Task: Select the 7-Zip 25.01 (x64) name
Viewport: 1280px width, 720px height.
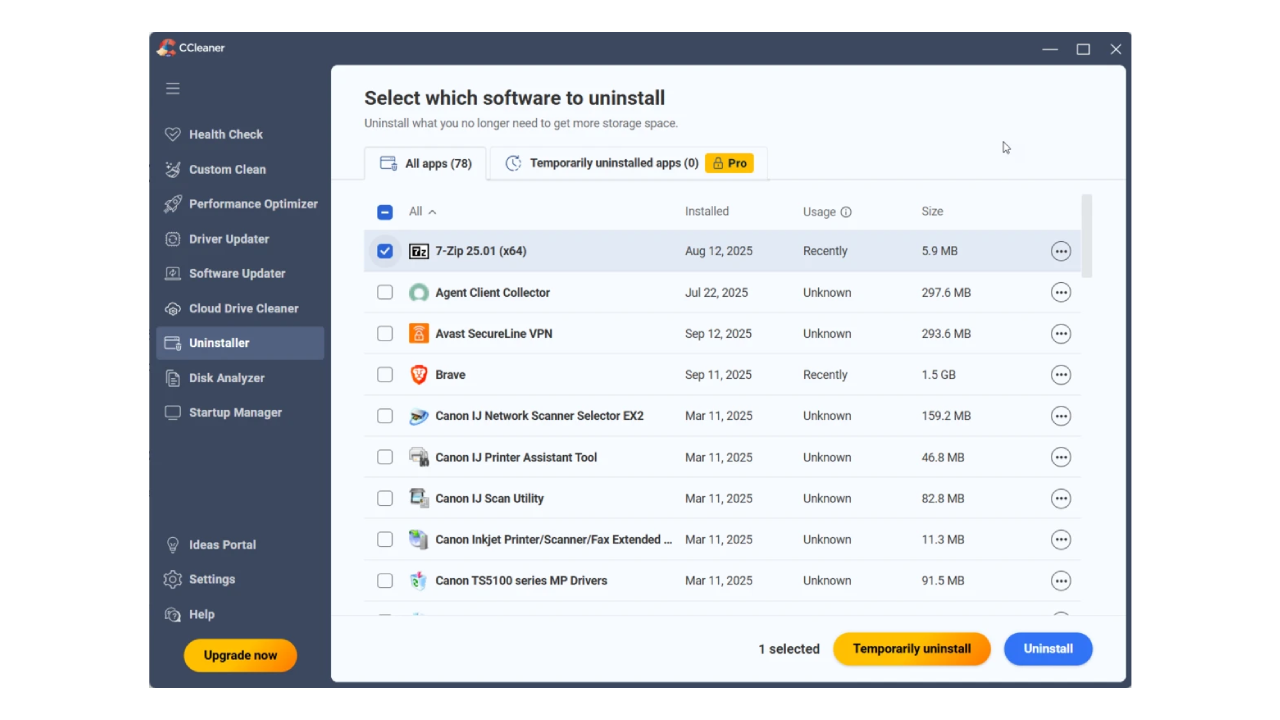Action: (481, 251)
